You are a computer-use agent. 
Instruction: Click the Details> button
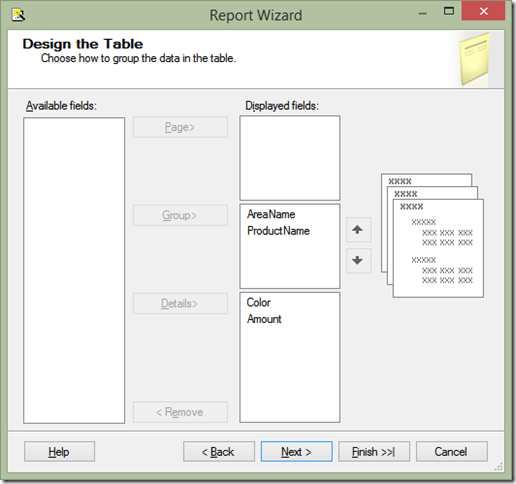click(180, 304)
